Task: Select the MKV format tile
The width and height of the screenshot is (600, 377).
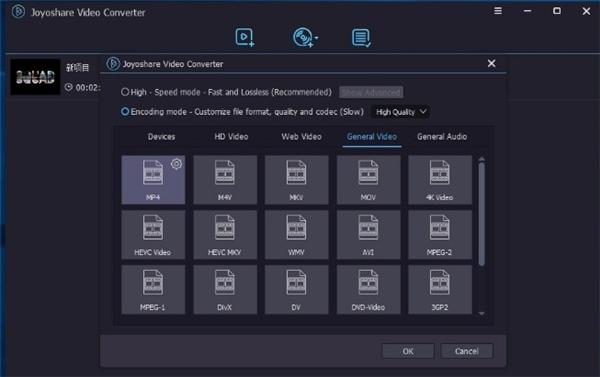Action: point(297,180)
